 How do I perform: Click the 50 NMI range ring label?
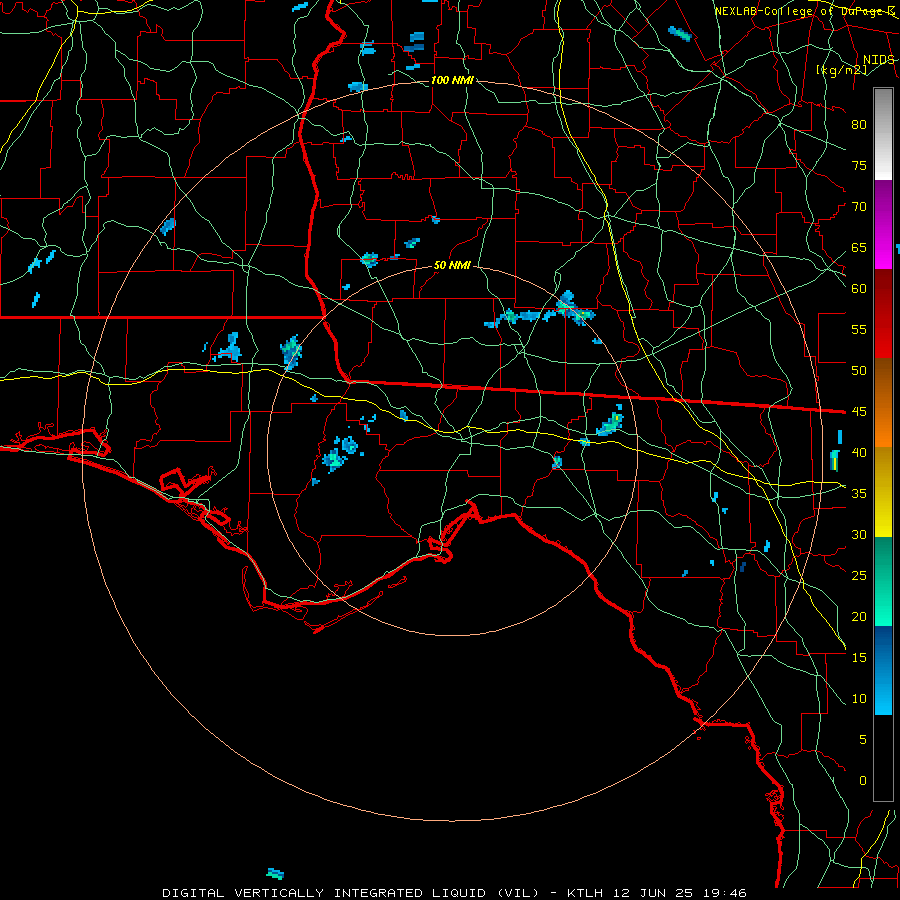[x=452, y=265]
